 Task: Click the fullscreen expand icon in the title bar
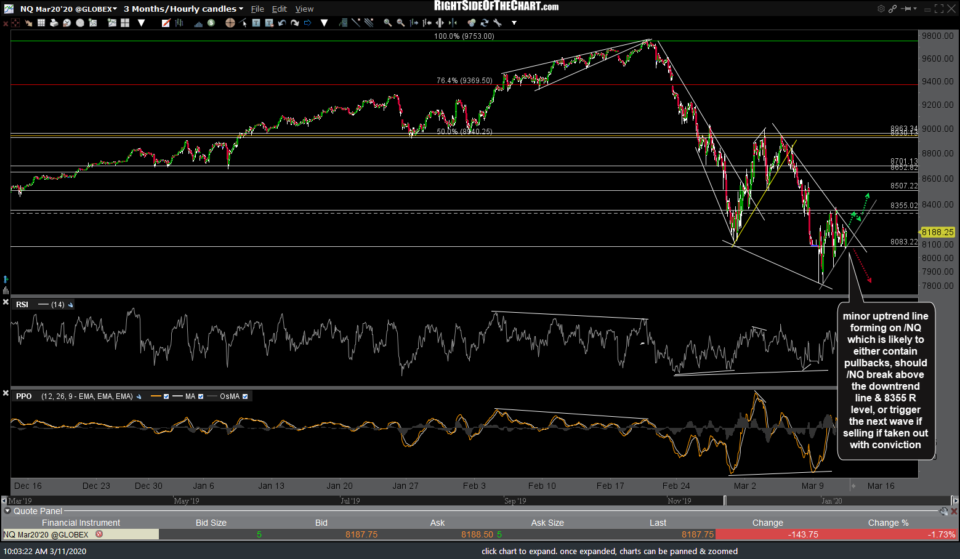pos(939,9)
